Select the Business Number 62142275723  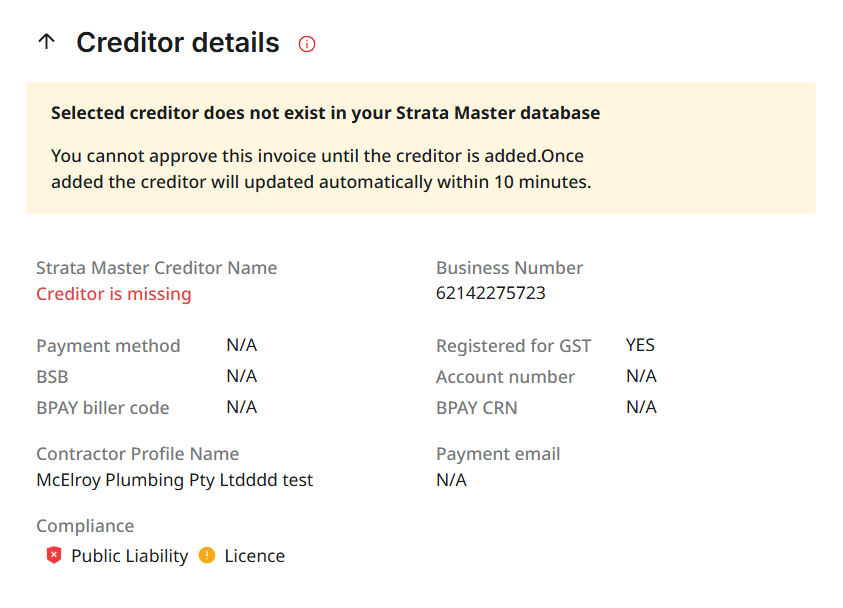[489, 293]
